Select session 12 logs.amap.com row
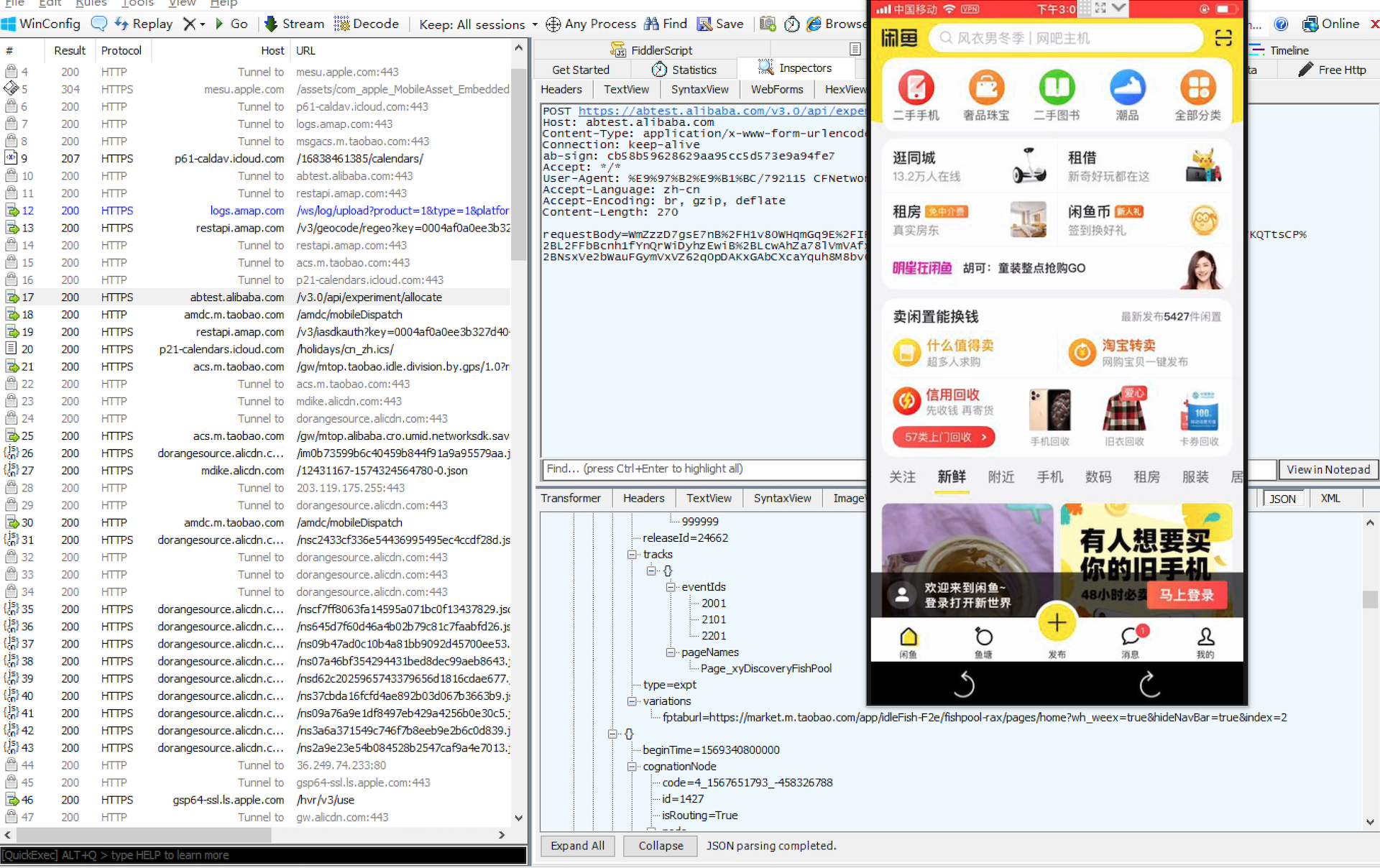The image size is (1380, 868). pos(256,211)
